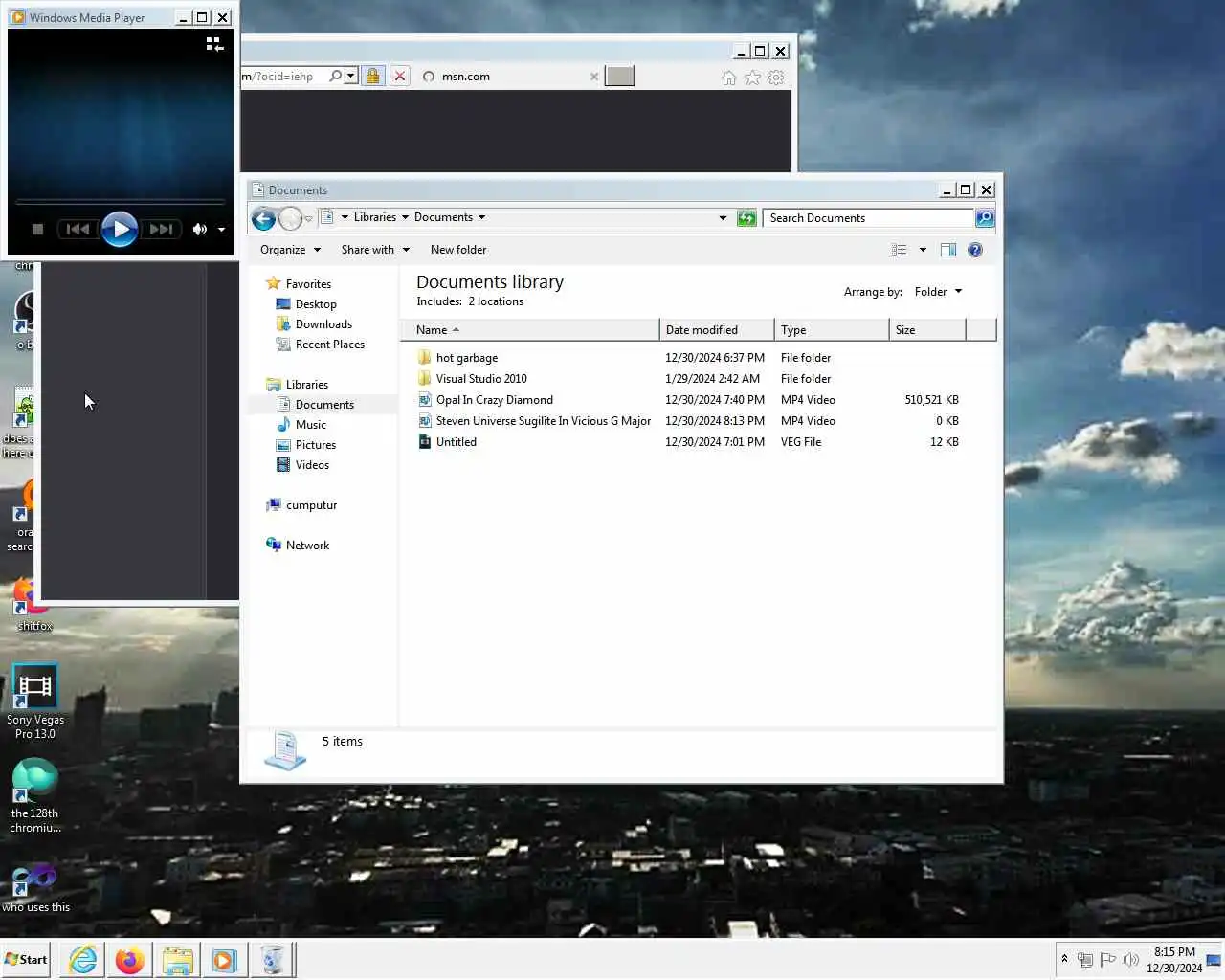Refresh the Documents folder view
Image resolution: width=1225 pixels, height=980 pixels.
click(x=746, y=218)
